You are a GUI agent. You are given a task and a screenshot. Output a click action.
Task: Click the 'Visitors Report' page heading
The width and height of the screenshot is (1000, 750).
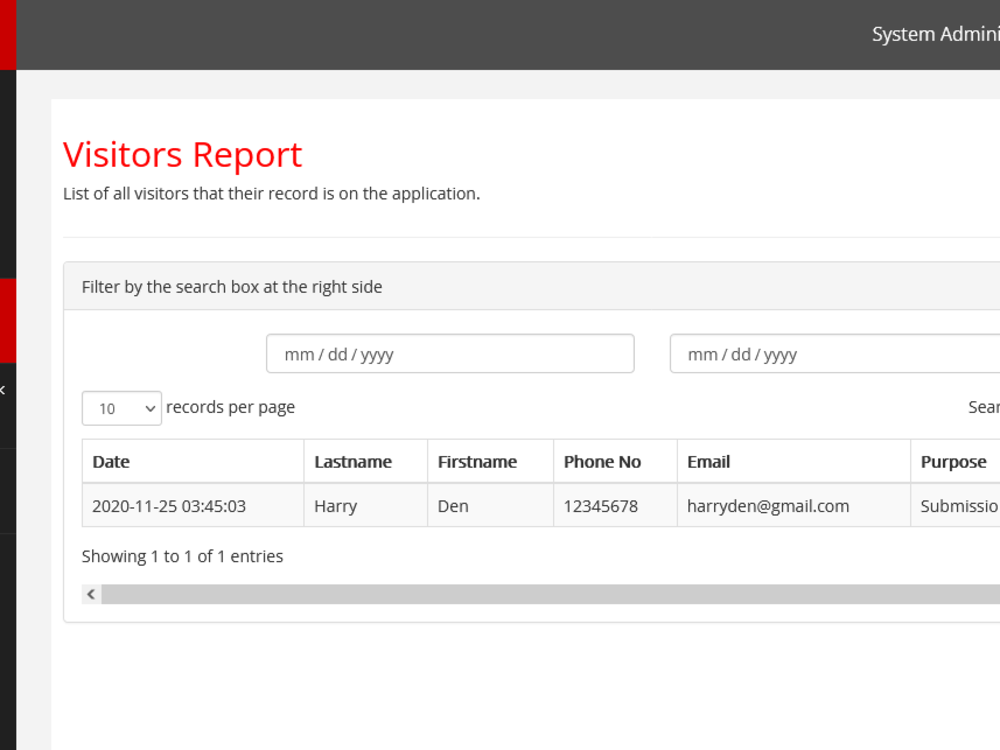(x=182, y=154)
